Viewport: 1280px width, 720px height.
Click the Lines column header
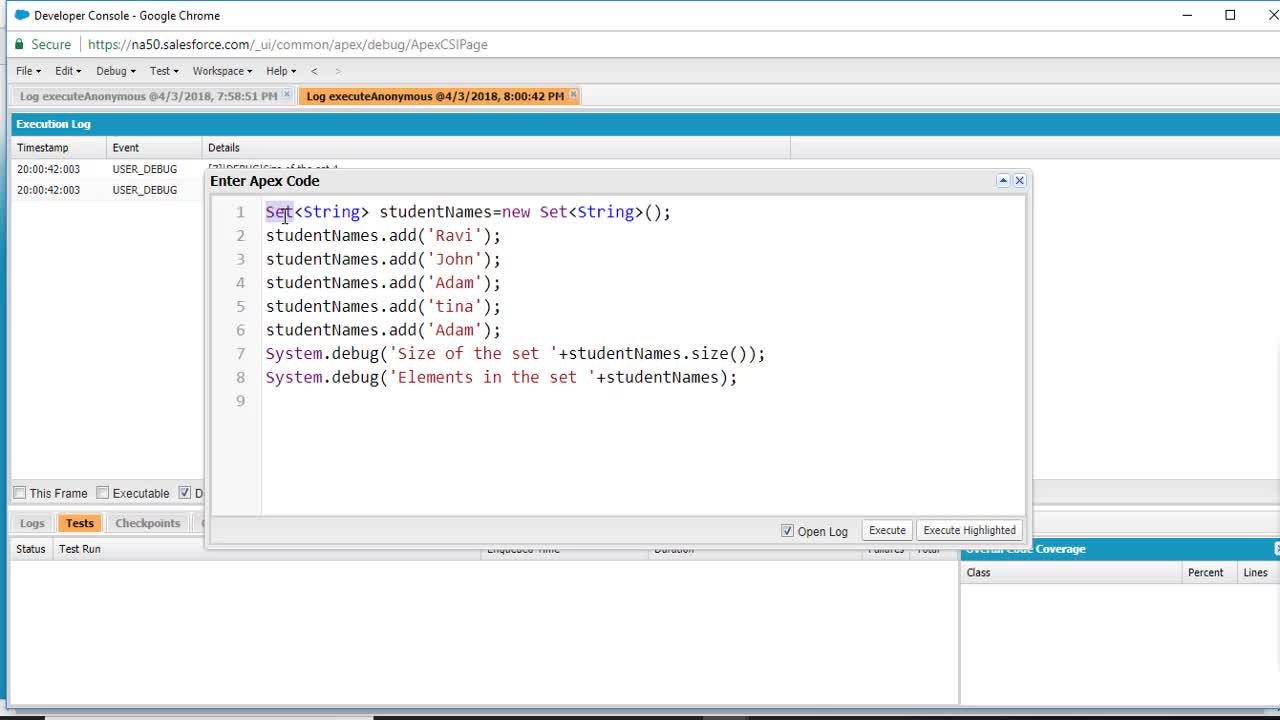point(1257,573)
